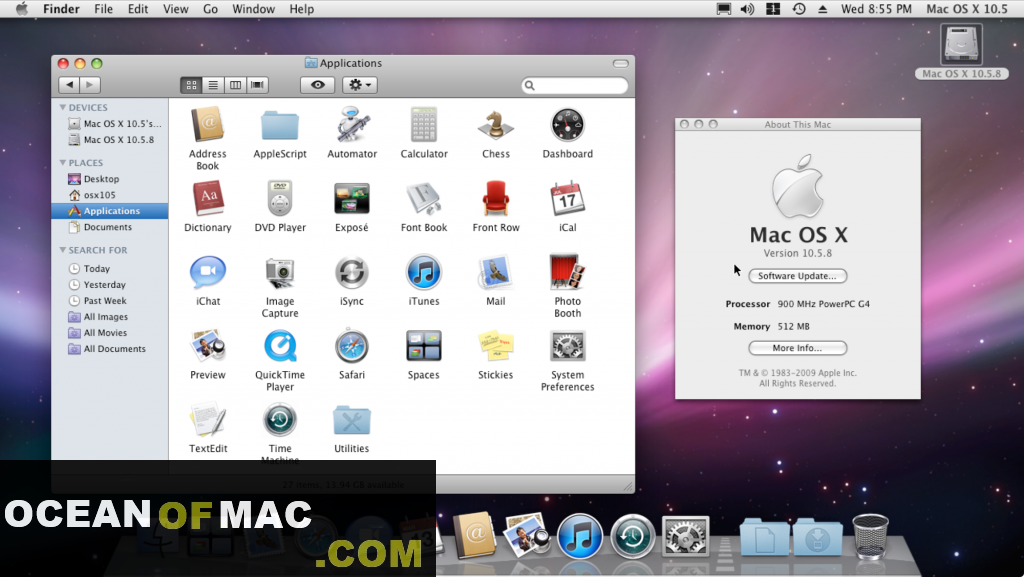Open the Trash in the Dock
This screenshot has height=577, width=1024.
pyautogui.click(x=870, y=536)
